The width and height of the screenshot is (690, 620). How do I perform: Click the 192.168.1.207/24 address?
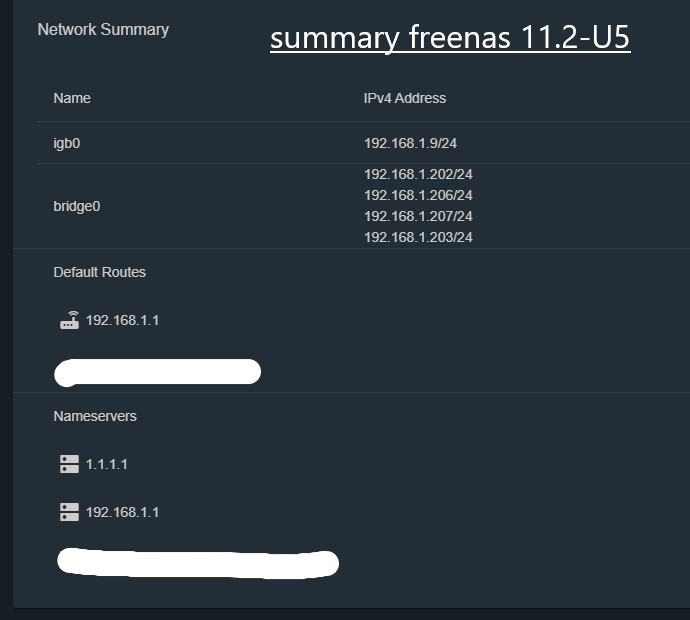click(418, 216)
